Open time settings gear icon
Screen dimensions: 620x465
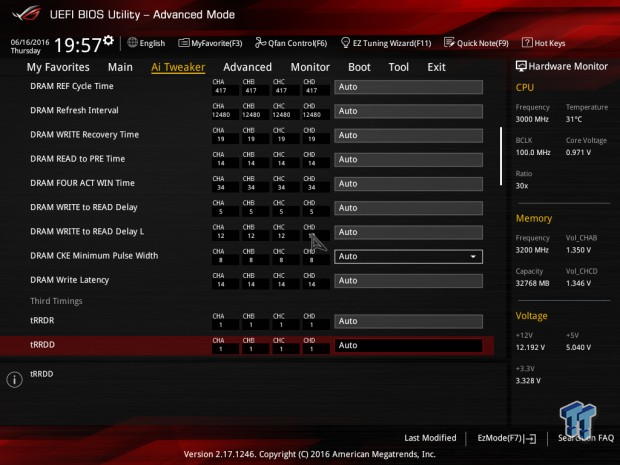[x=108, y=40]
